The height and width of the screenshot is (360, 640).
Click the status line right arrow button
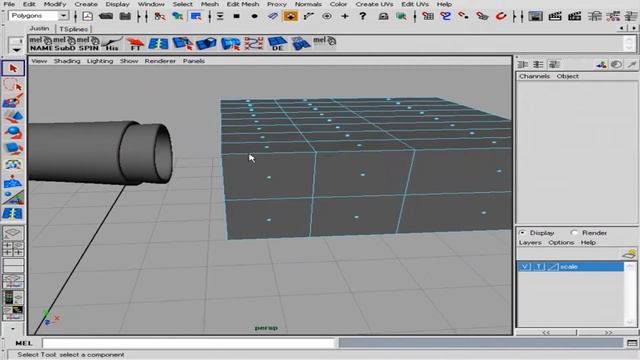coord(633,28)
